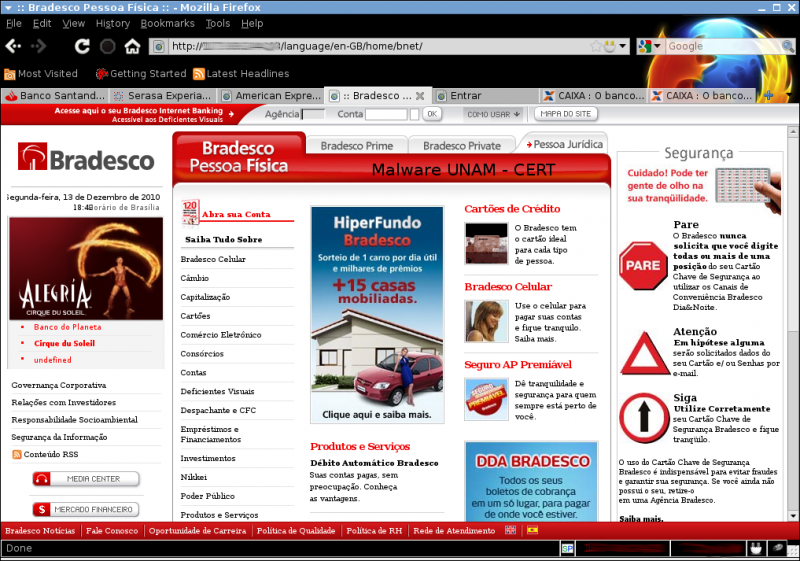Viewport: 800px width, 561px height.
Task: Close the Bradesco tab
Action: pyautogui.click(x=420, y=96)
